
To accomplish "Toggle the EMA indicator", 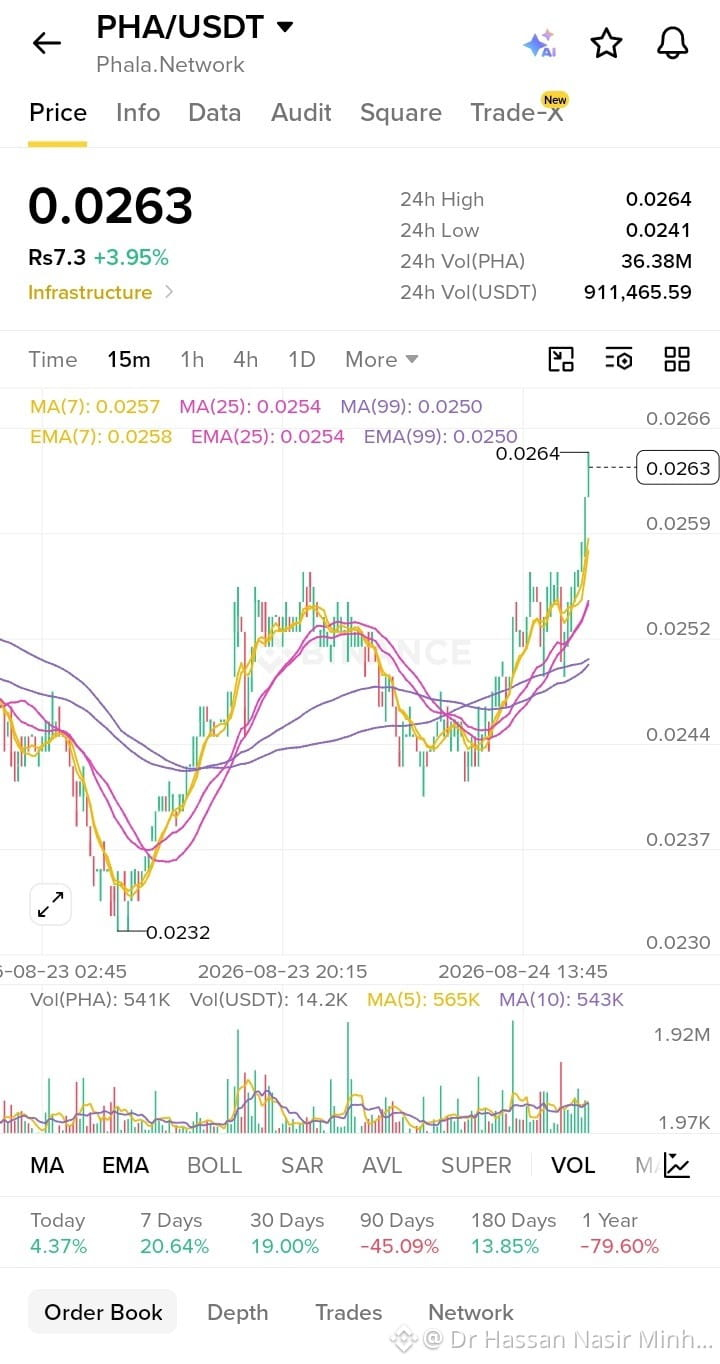I will pos(126,1165).
